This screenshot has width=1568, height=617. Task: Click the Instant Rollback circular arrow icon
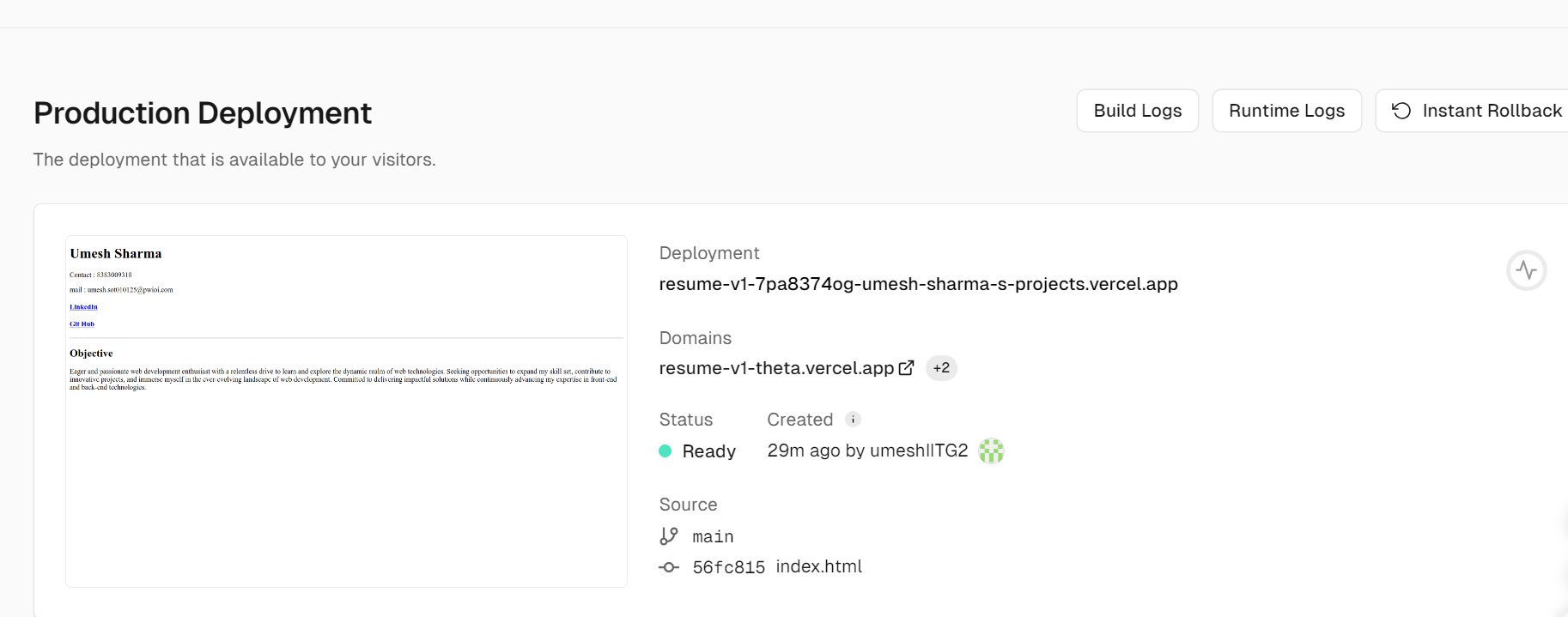pos(1401,111)
